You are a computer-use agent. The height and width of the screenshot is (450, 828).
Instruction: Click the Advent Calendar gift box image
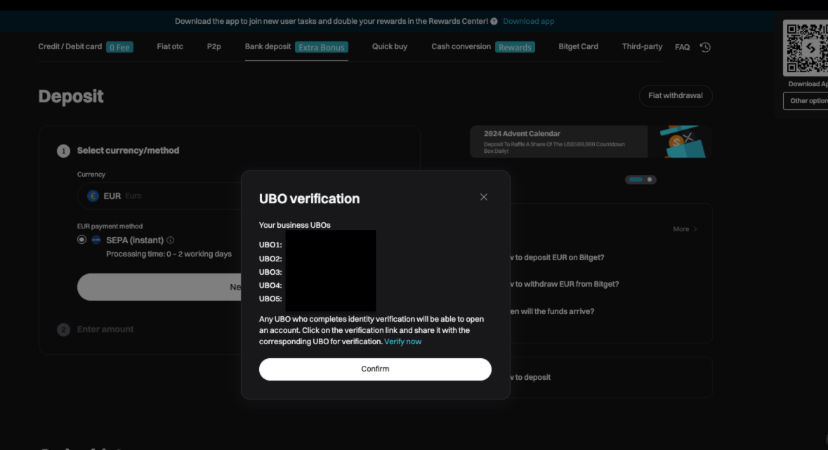point(681,142)
